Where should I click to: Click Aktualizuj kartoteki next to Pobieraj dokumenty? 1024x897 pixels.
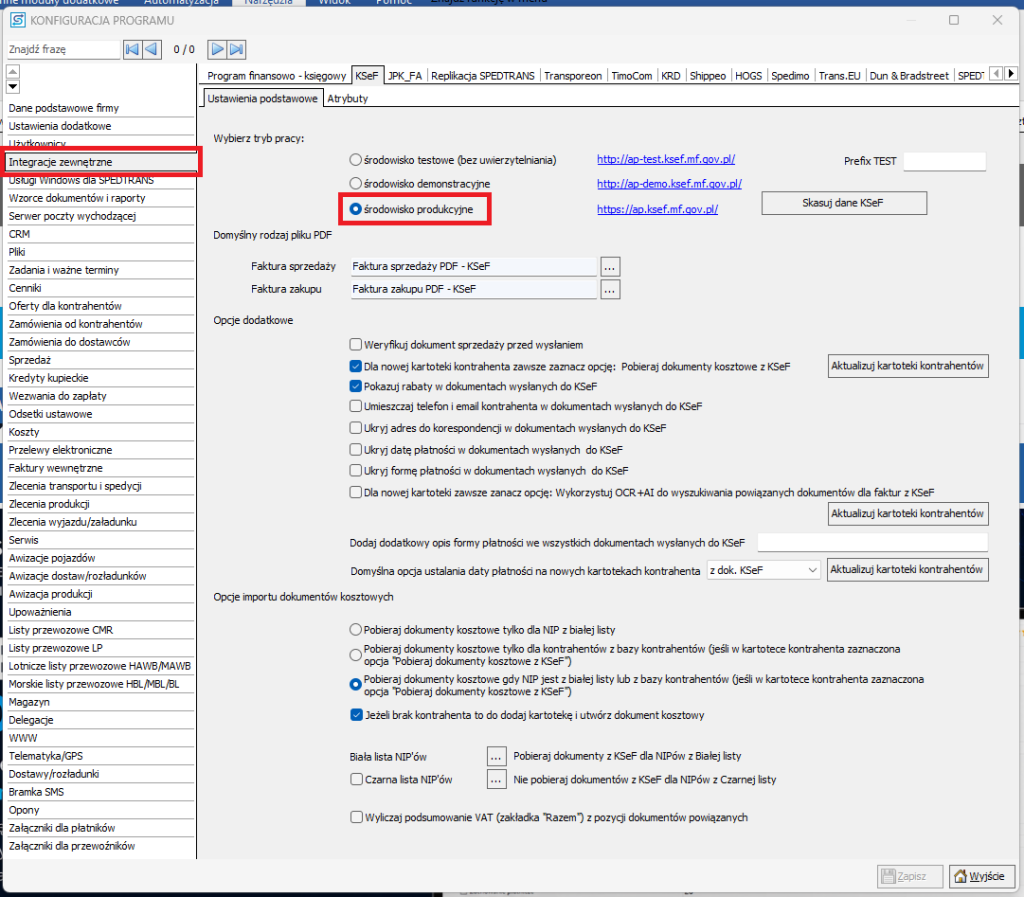point(908,366)
